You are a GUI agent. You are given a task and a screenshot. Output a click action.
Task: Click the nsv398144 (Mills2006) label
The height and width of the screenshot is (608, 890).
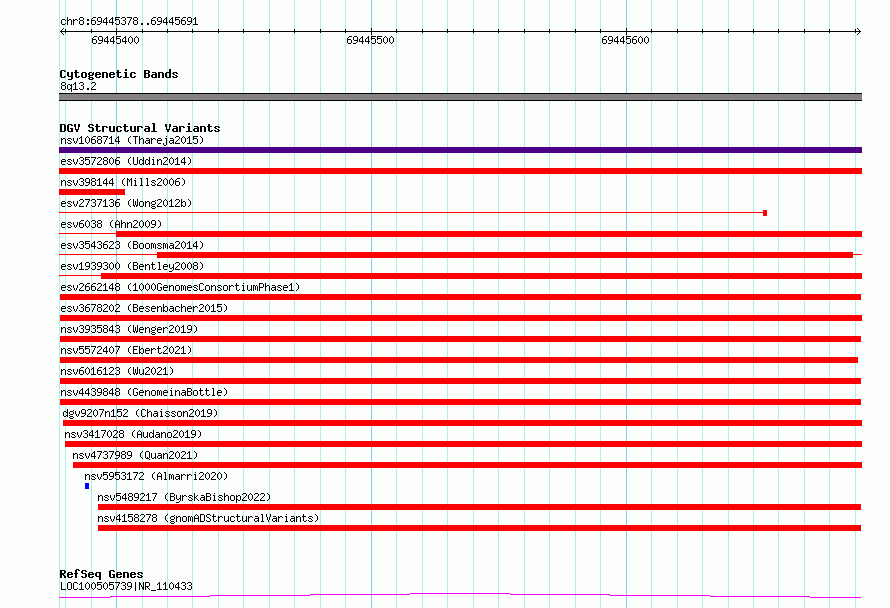(x=123, y=182)
